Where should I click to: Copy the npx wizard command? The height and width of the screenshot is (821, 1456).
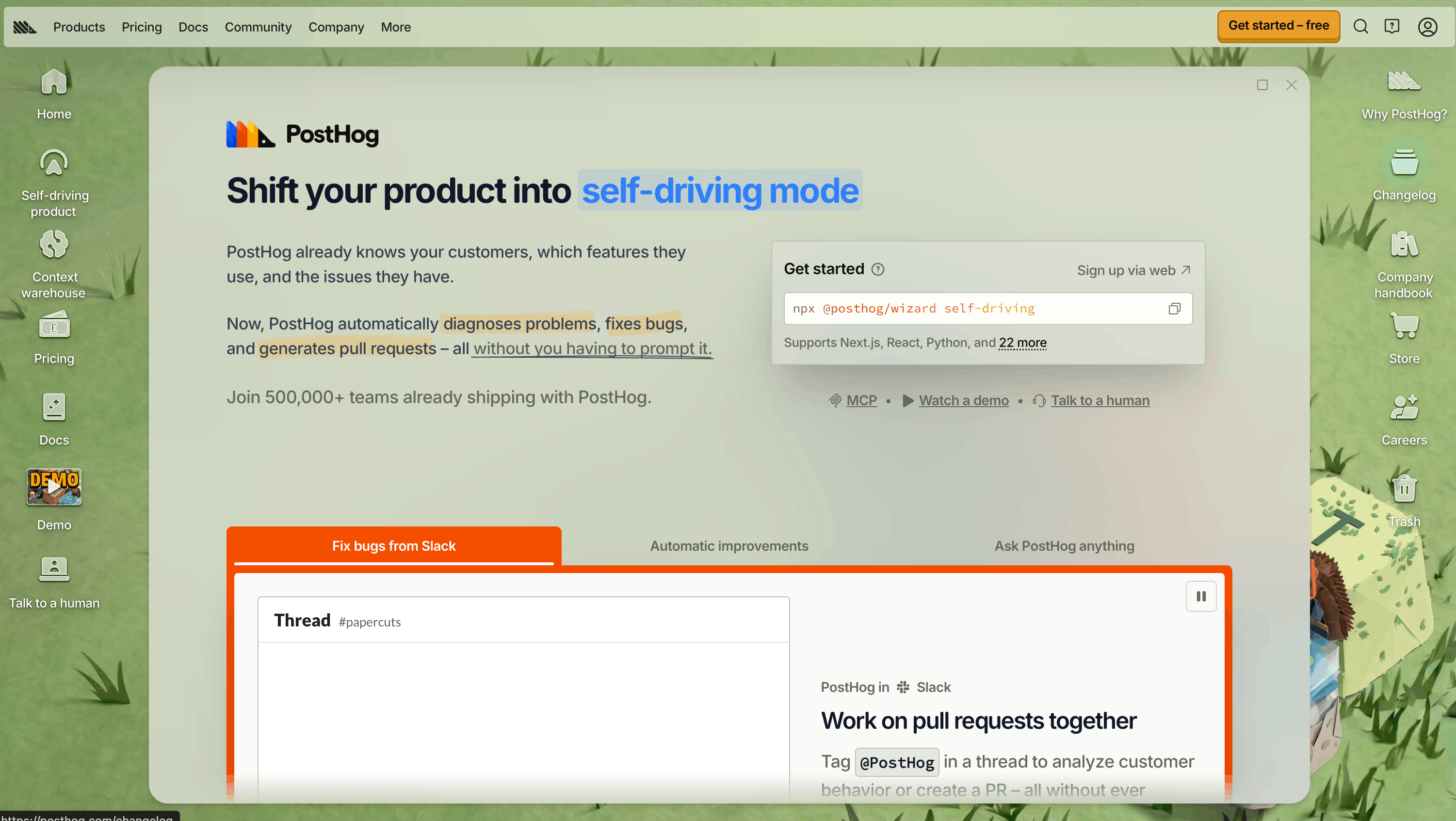tap(1175, 309)
